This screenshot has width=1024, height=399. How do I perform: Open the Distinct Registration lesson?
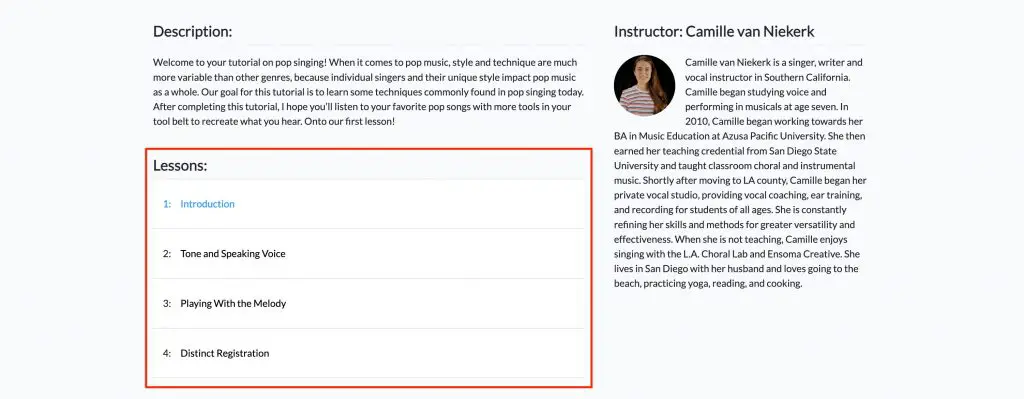click(x=225, y=353)
